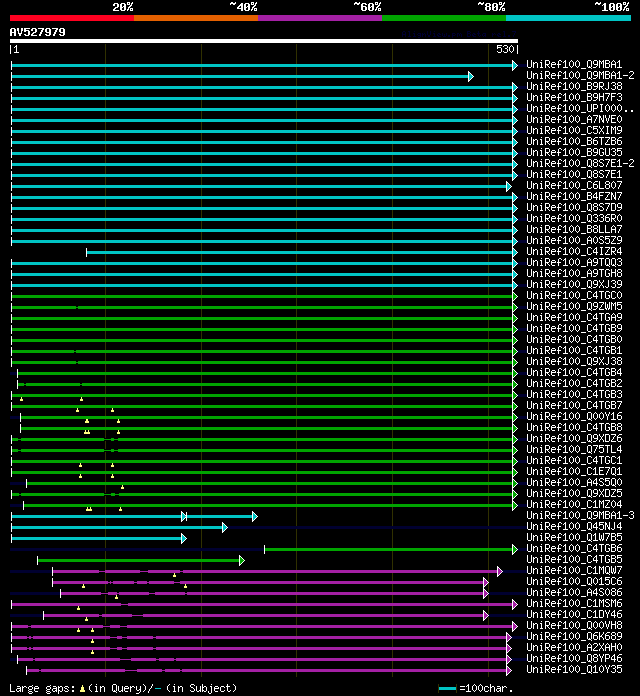
Task: Click the UniRef100_B8LLA7 text
Action: [x=574, y=229]
